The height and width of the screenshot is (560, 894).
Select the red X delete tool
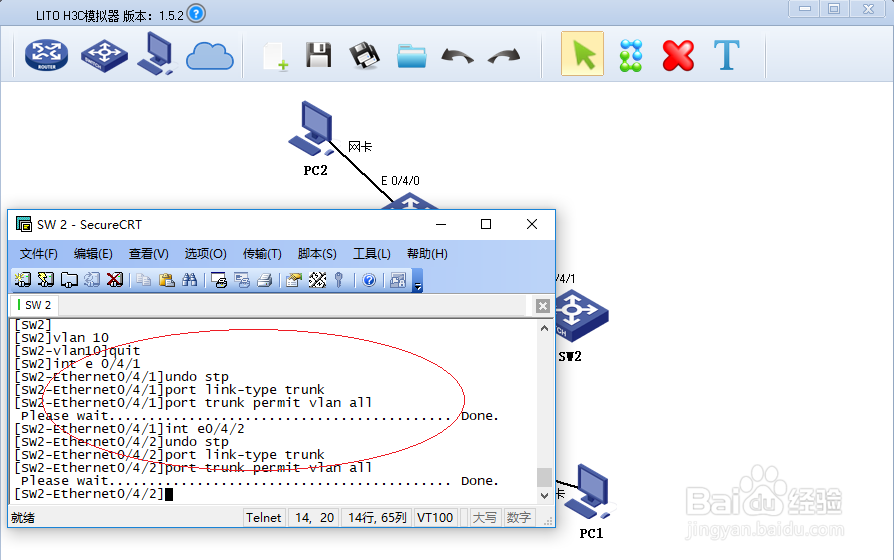pos(678,55)
